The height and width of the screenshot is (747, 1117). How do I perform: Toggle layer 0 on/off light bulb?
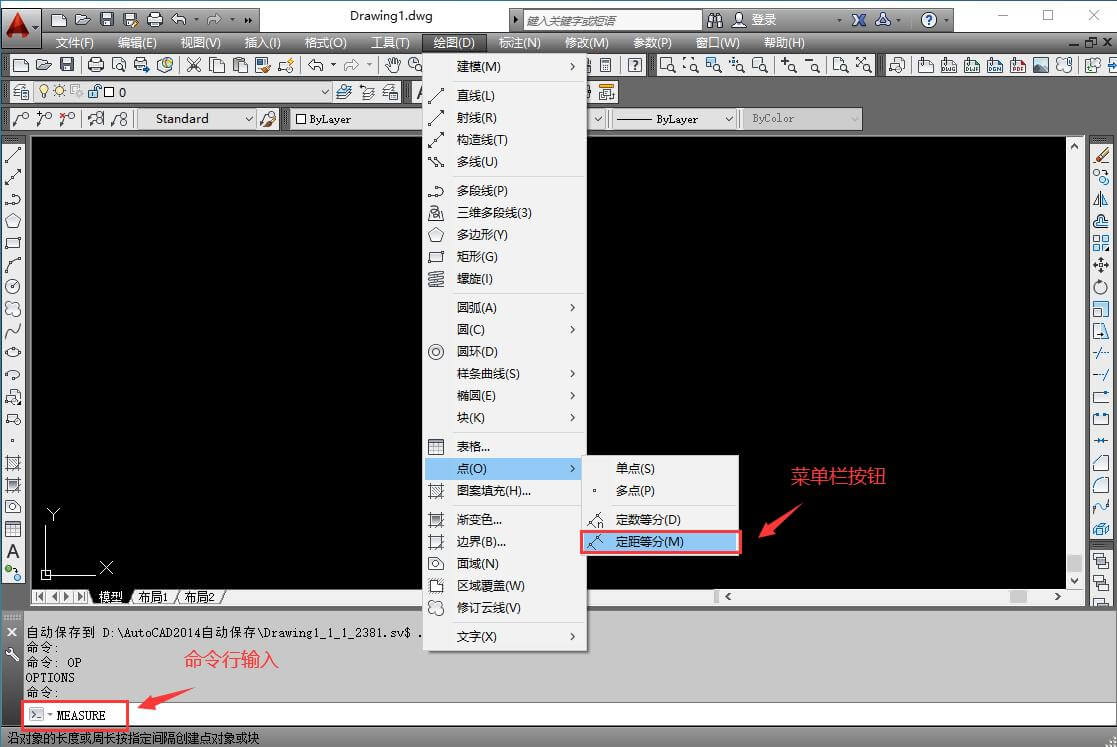click(43, 91)
